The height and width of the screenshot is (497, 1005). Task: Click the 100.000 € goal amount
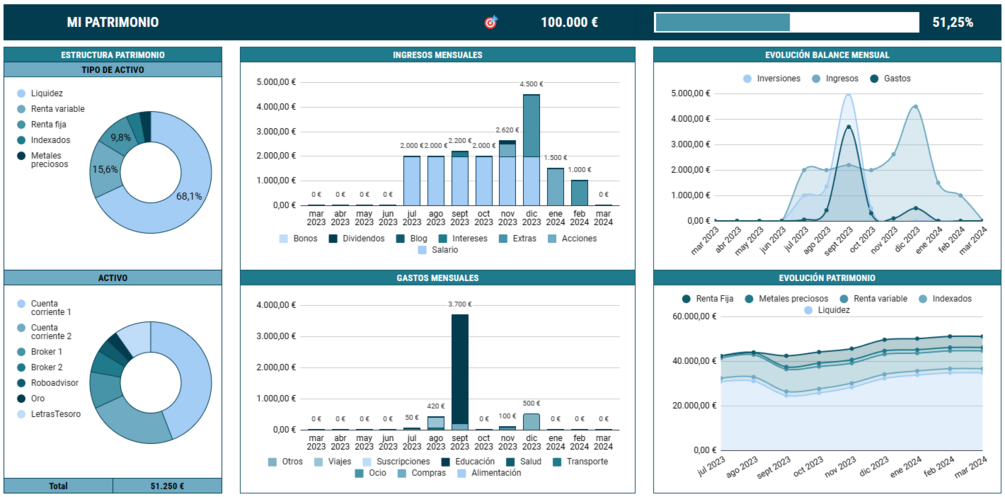coord(569,22)
